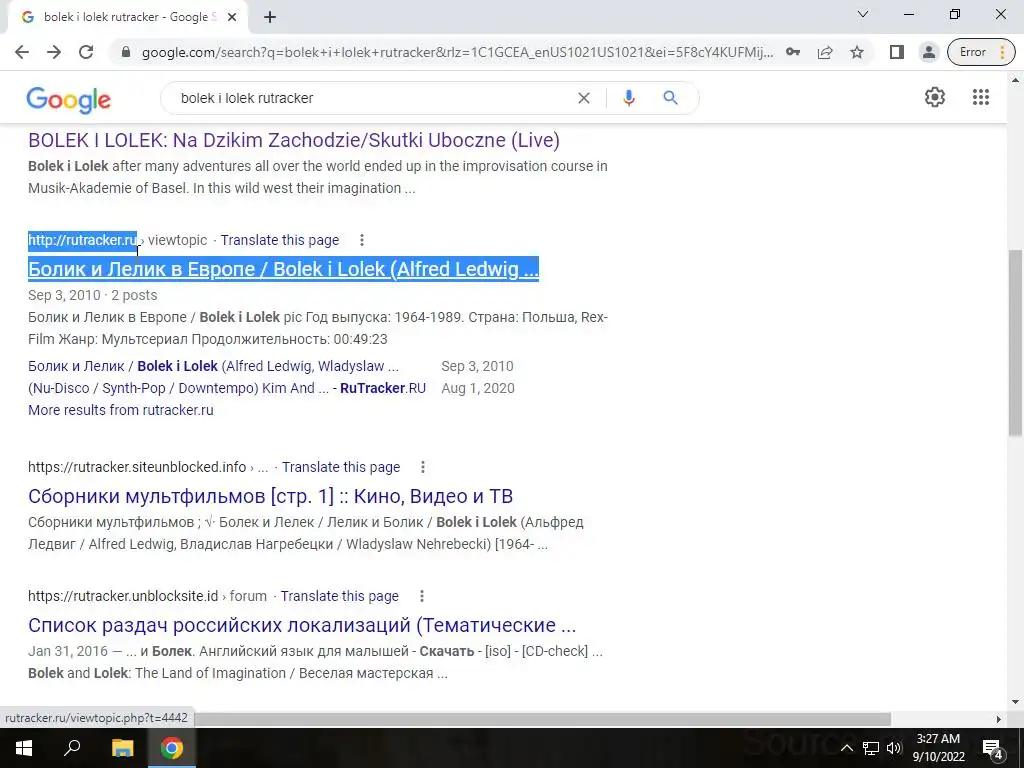Open Windows taskbar search
Screen dimensions: 1024x768
pyautogui.click(x=72, y=748)
